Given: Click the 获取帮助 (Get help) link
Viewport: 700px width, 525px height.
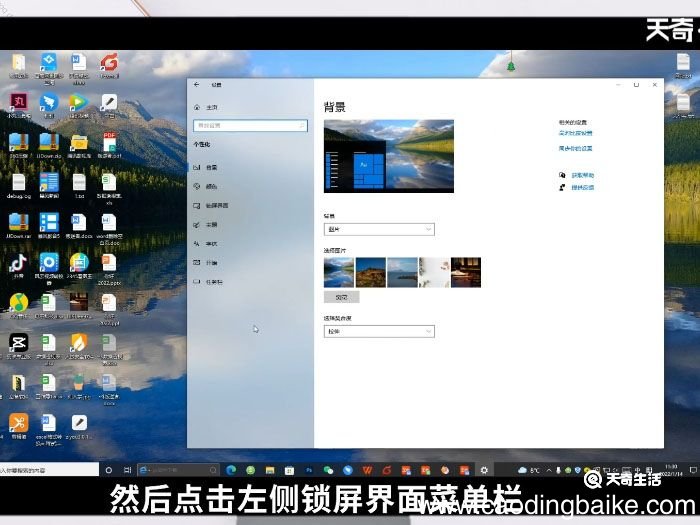Looking at the screenshot, I should (x=583, y=175).
